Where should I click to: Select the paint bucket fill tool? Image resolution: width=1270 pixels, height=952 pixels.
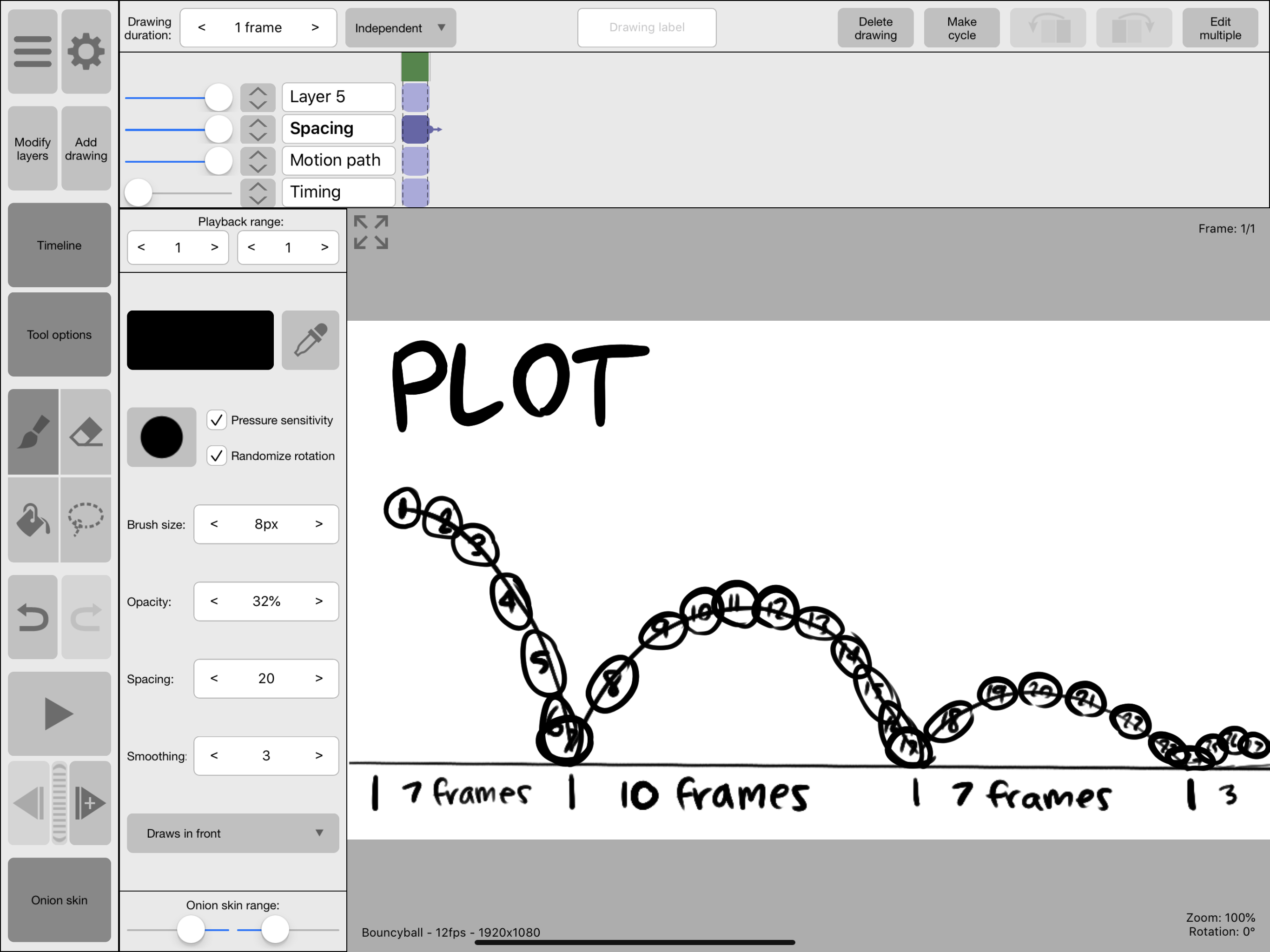point(33,520)
